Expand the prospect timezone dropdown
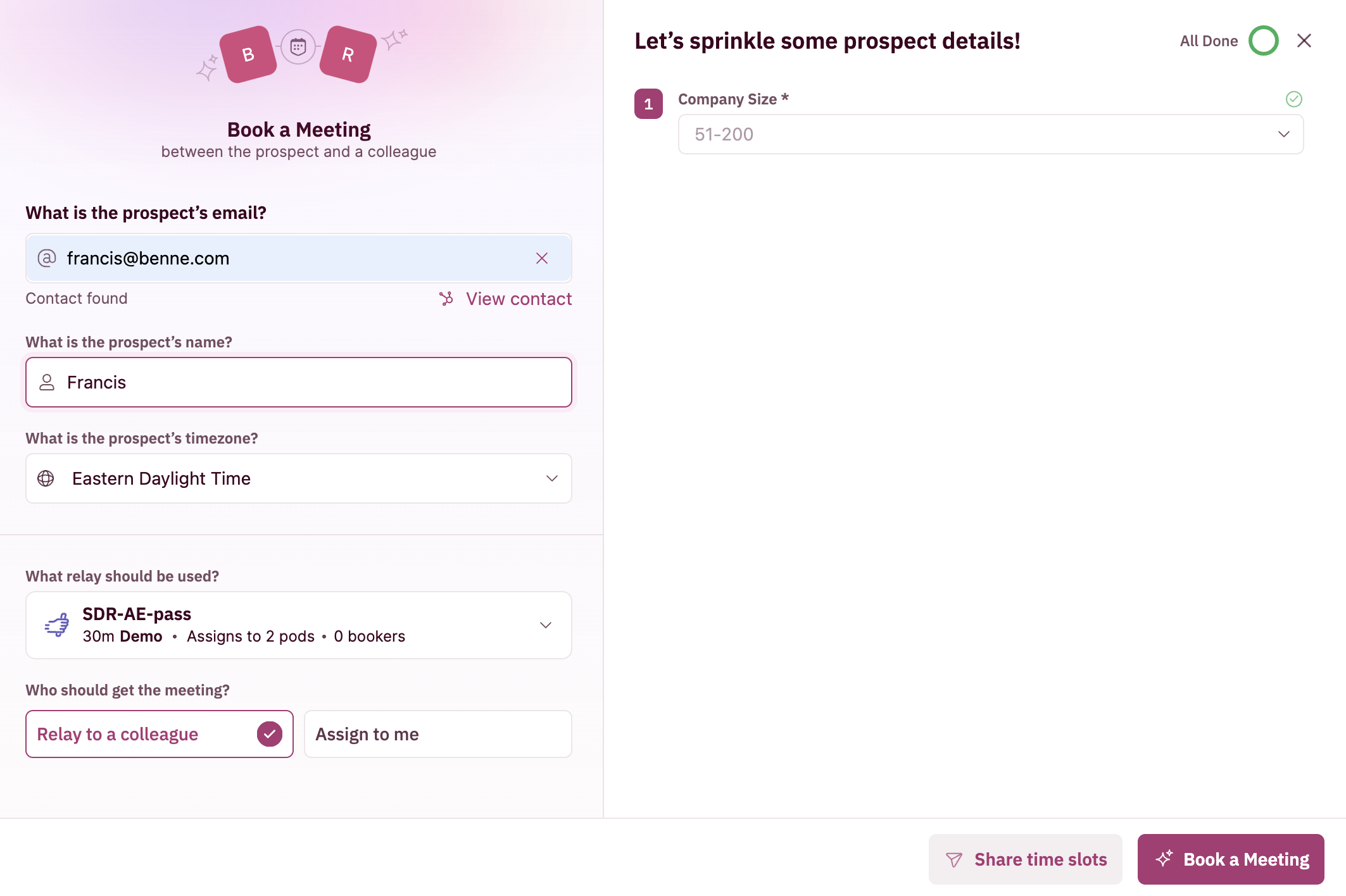 pos(299,478)
